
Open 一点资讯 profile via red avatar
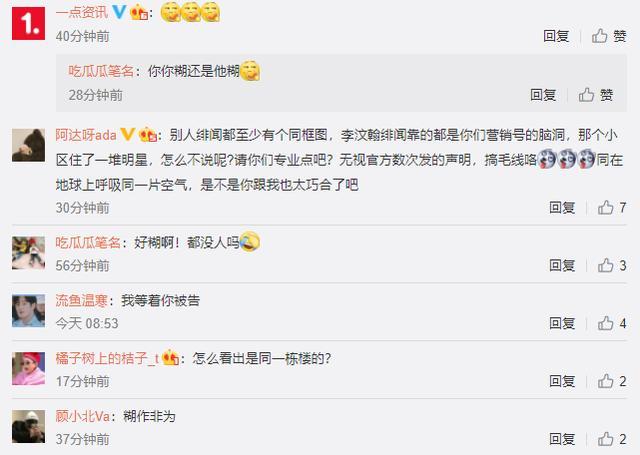coord(28,23)
